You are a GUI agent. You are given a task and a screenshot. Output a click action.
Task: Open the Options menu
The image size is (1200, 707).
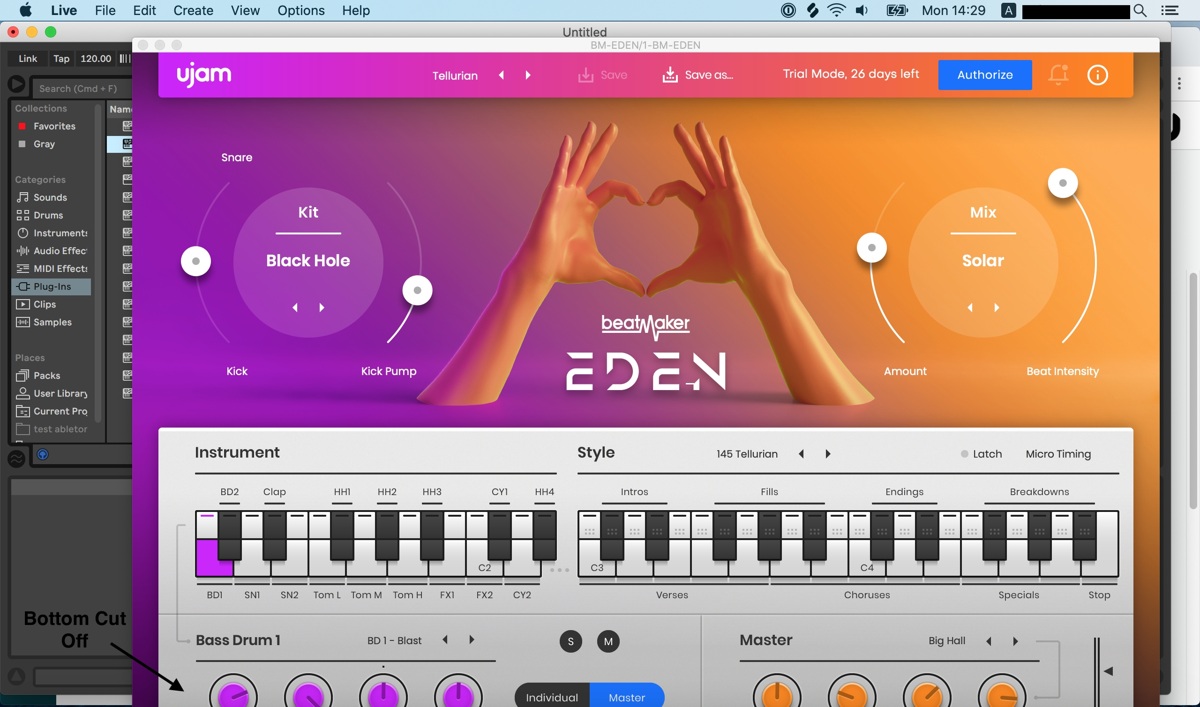(x=301, y=10)
